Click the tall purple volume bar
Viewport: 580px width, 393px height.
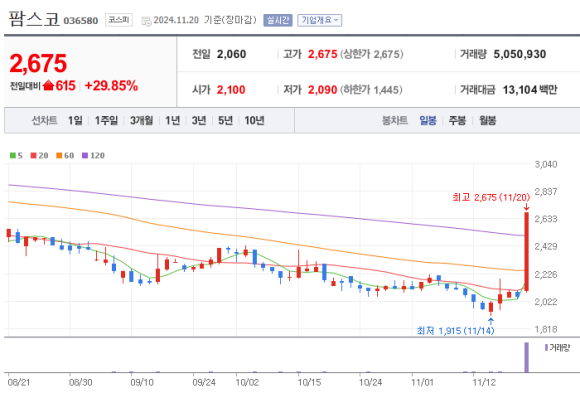point(526,357)
